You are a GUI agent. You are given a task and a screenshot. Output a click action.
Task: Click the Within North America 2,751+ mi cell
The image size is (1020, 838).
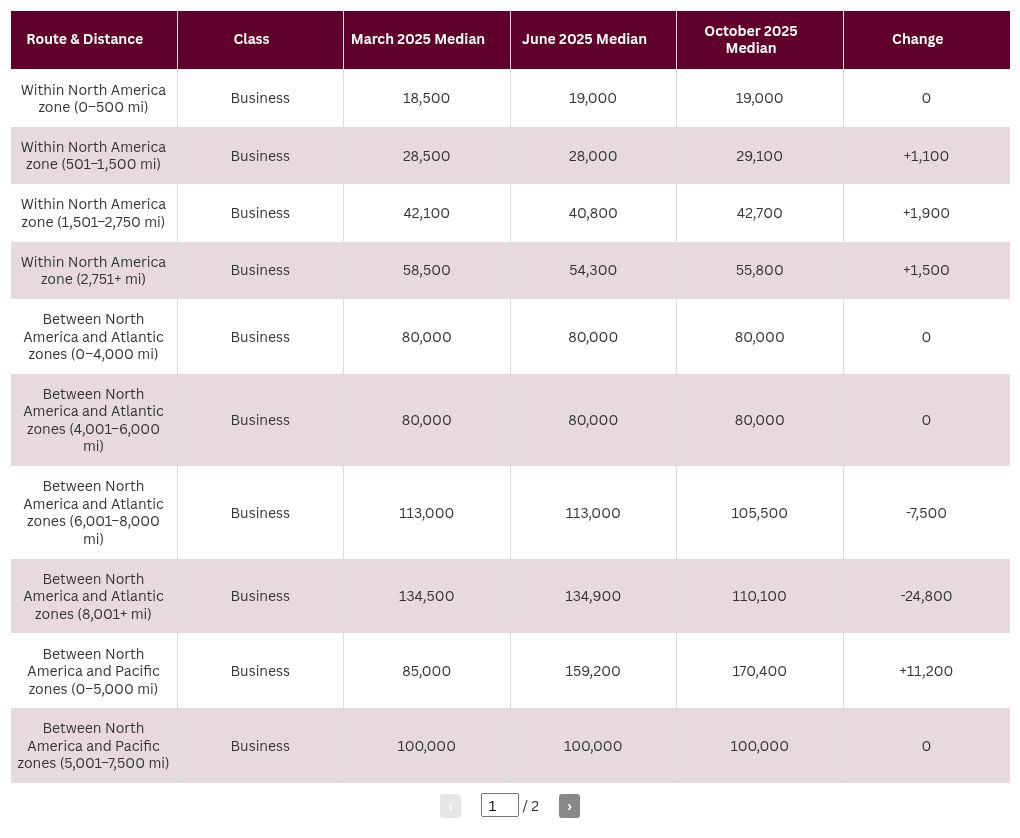(94, 270)
